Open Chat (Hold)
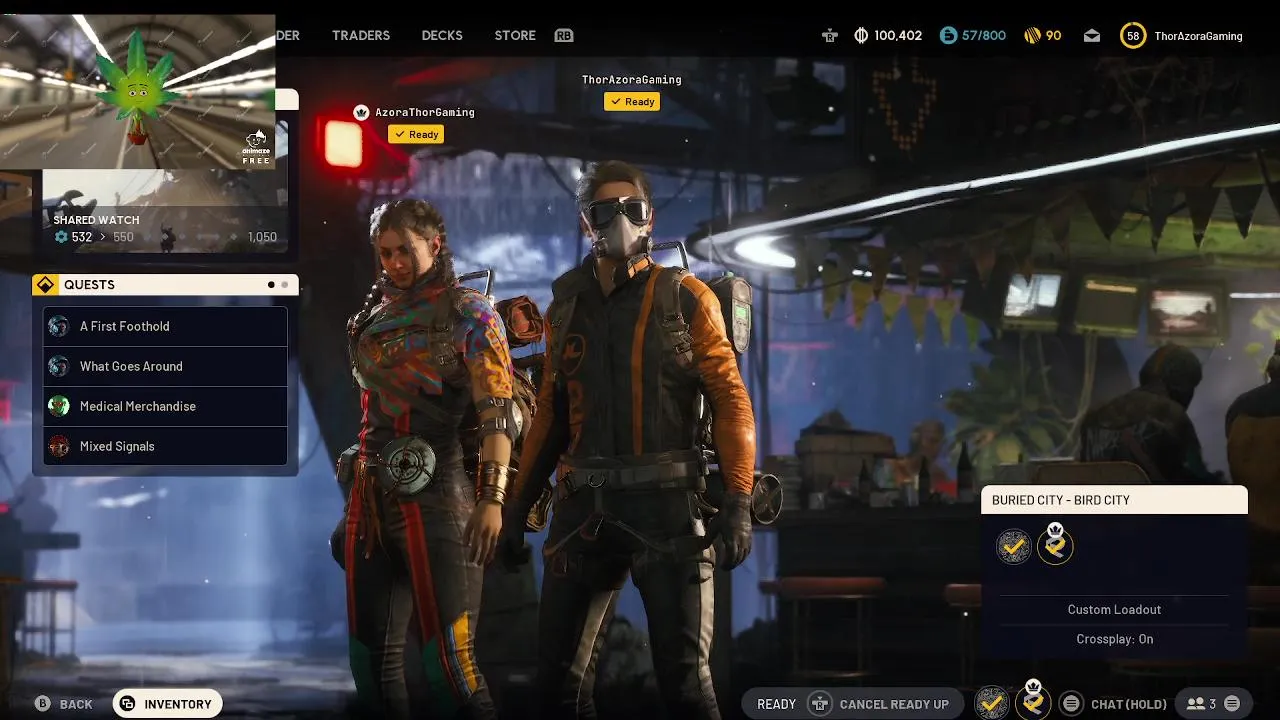The width and height of the screenshot is (1280, 720). coord(1128,704)
